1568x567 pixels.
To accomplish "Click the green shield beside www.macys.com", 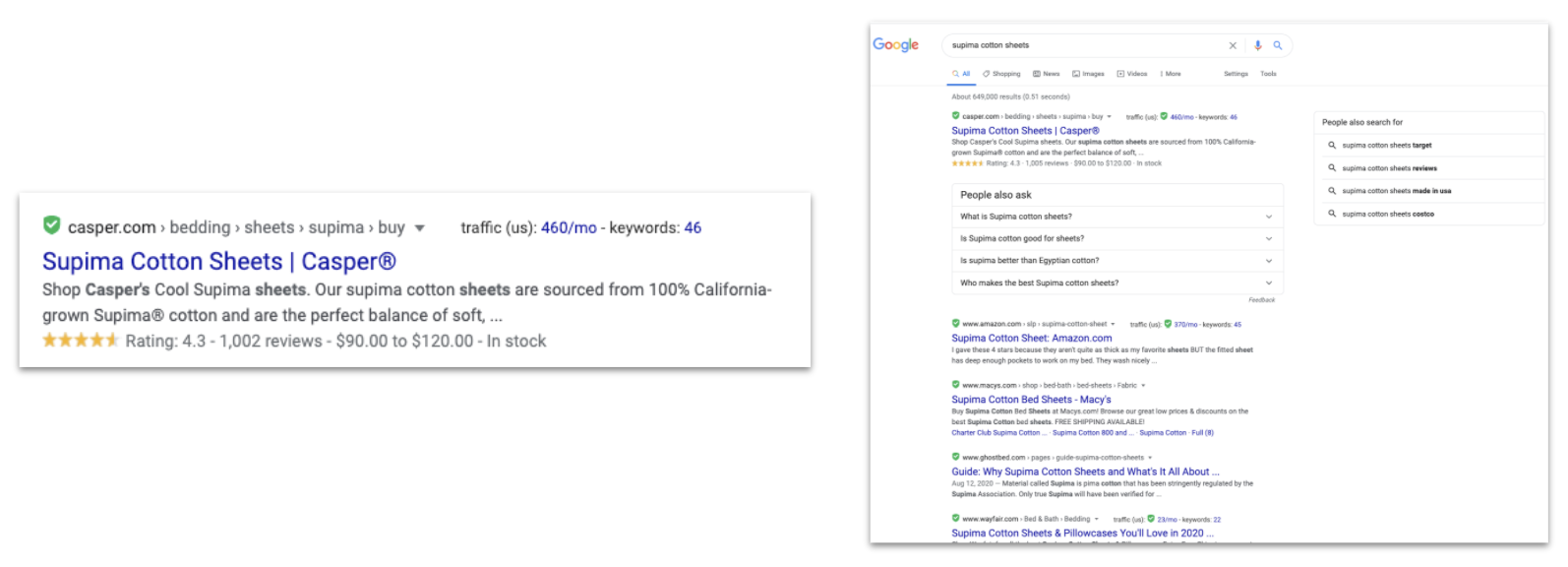I will pyautogui.click(x=955, y=385).
